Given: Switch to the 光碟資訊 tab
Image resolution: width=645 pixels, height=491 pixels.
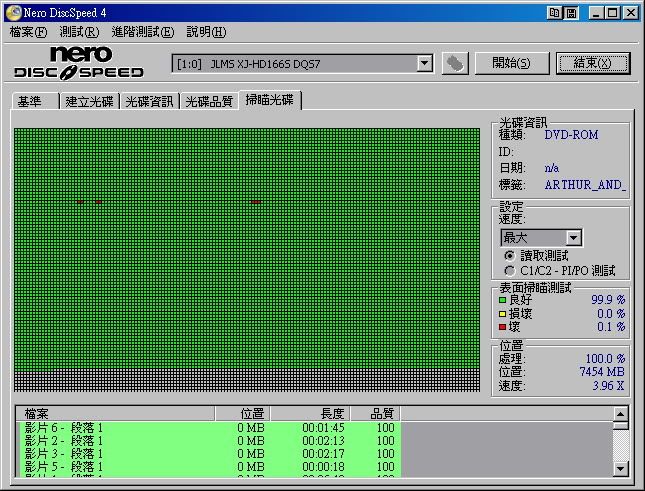Looking at the screenshot, I should click(x=149, y=101).
